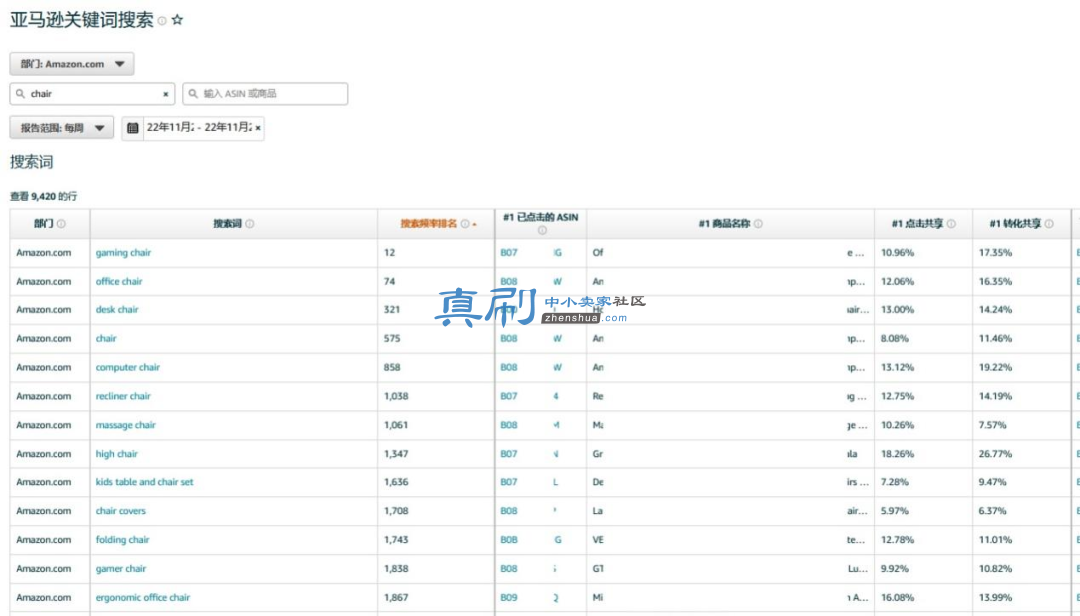Open the 'gamer chair' search term link
Image resolution: width=1080 pixels, height=616 pixels.
pos(121,569)
